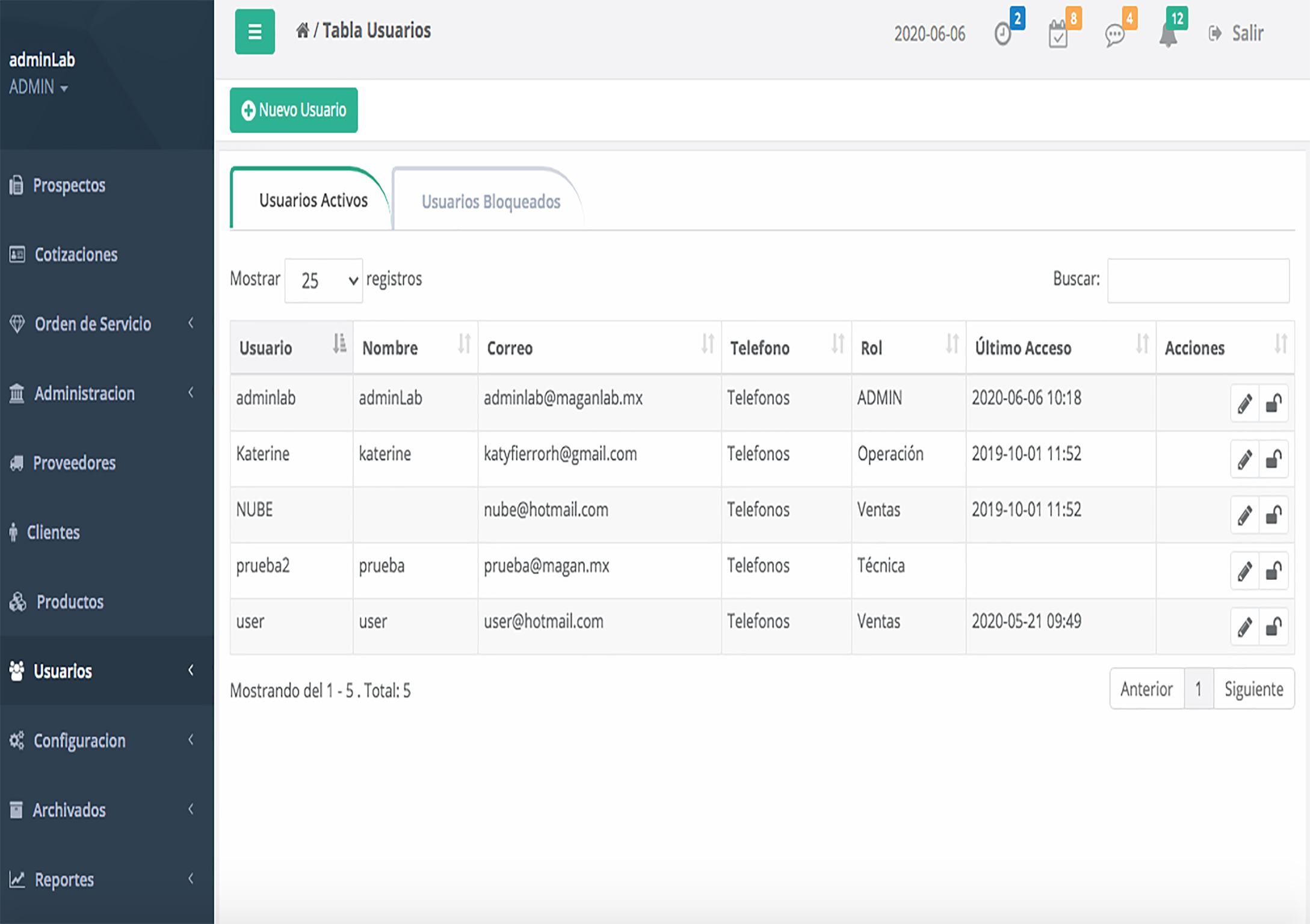Sort table by Acciones column
The height and width of the screenshot is (924, 1310).
(x=1225, y=347)
